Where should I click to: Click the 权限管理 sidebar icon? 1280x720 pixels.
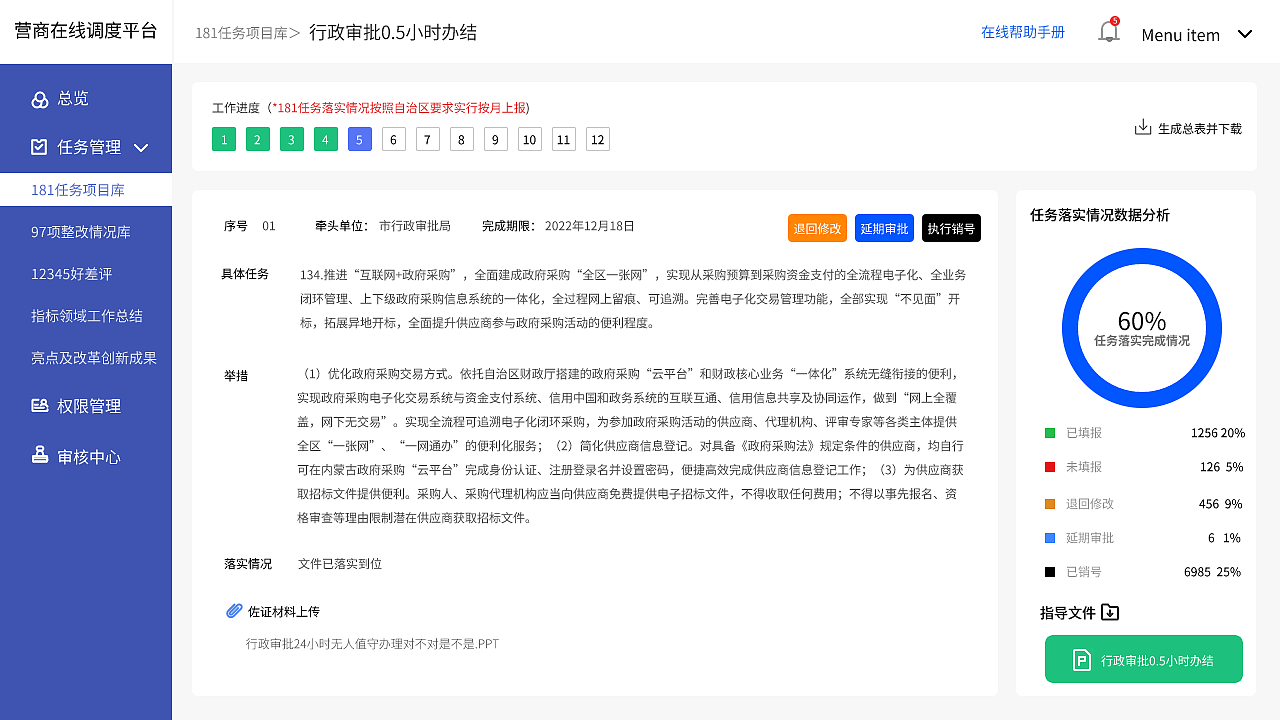tap(40, 406)
